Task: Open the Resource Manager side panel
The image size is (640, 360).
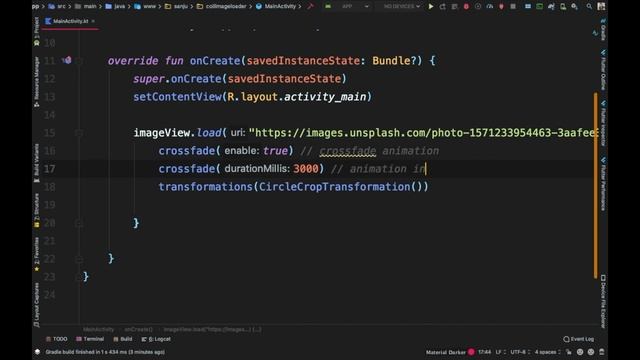Action: (x=37, y=82)
